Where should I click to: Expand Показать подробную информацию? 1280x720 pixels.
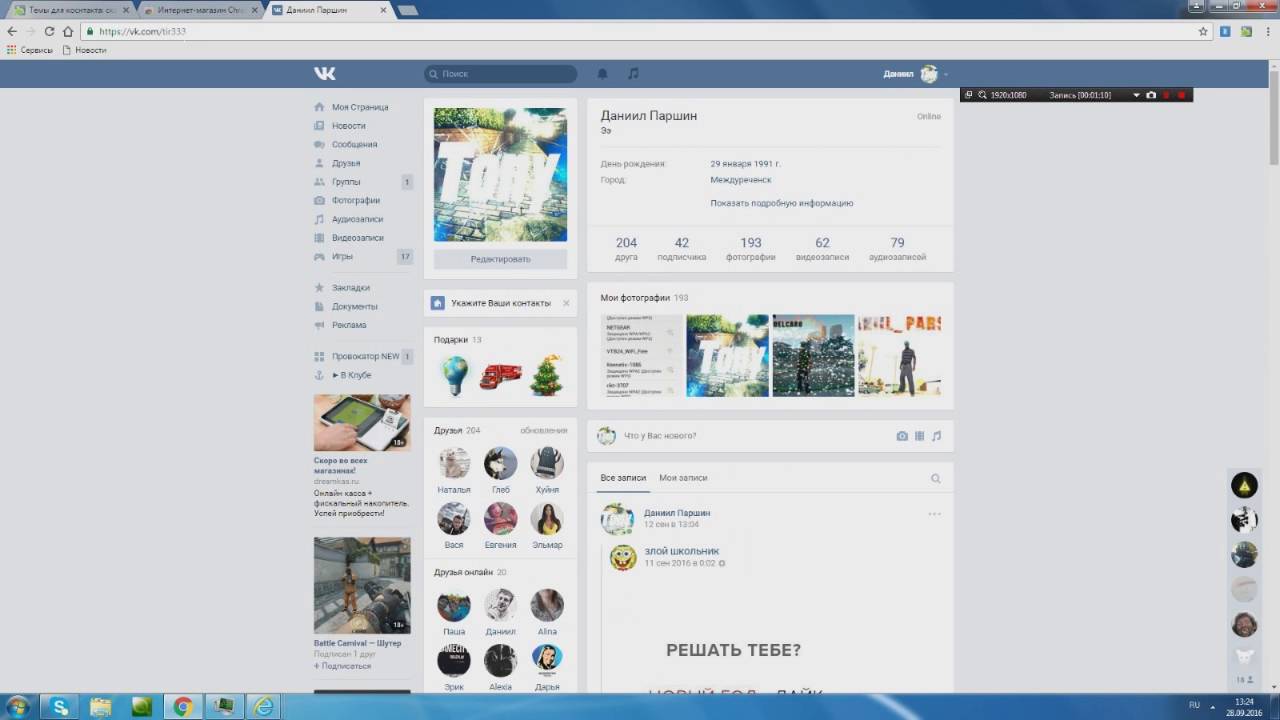tap(781, 203)
